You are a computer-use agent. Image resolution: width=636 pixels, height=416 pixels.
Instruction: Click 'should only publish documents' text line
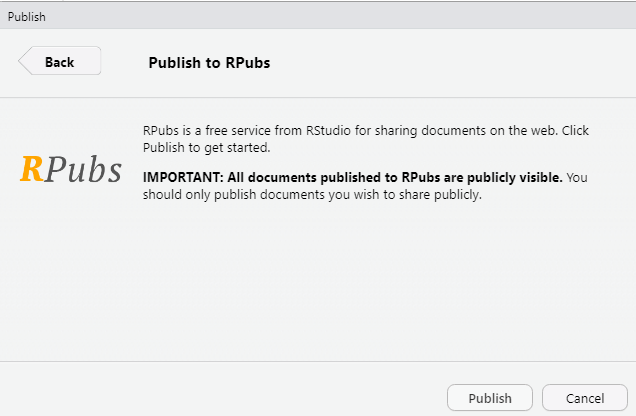click(x=230, y=194)
